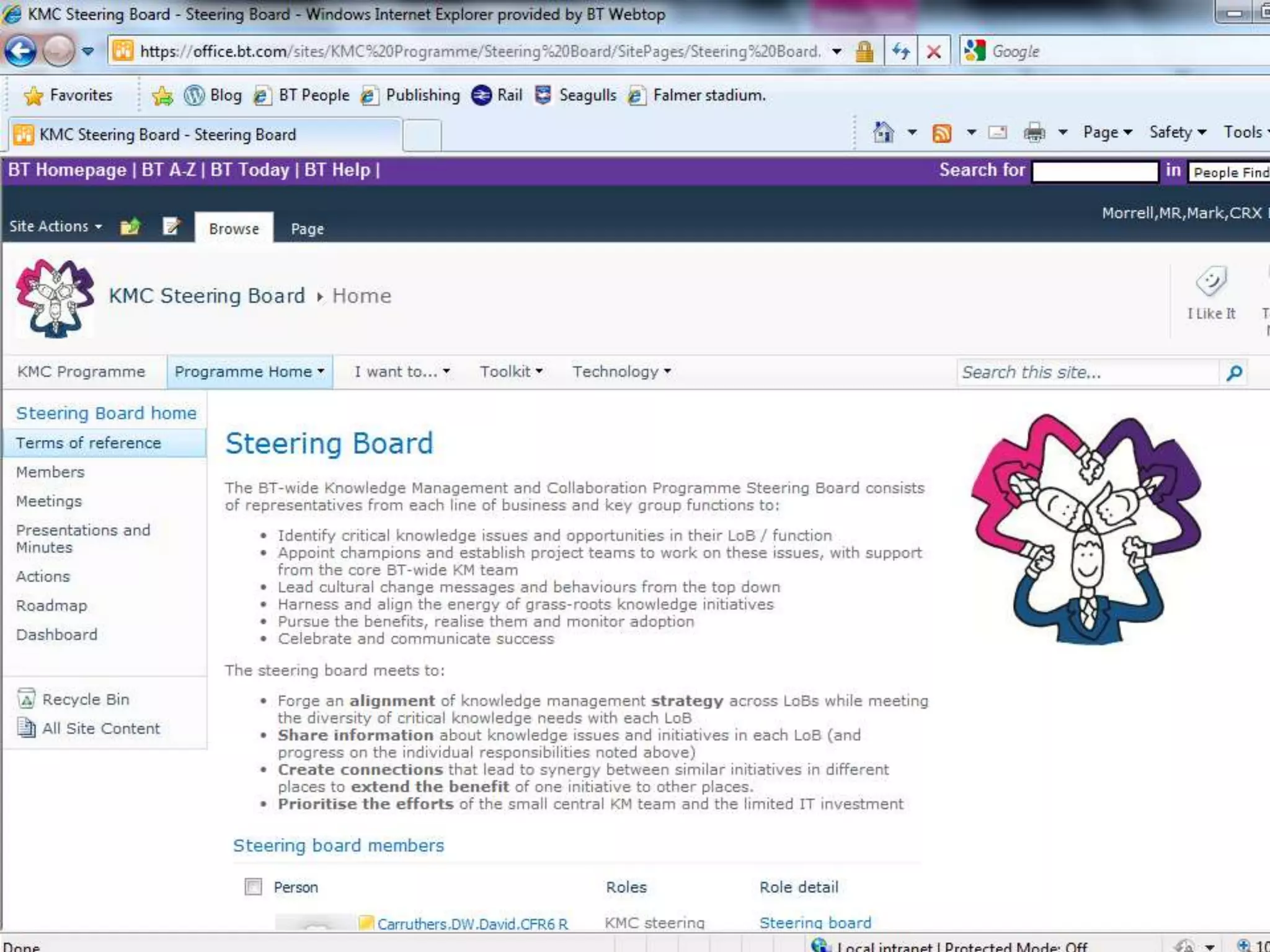The image size is (1270, 952).
Task: Click the security padlock icon
Action: pos(864,51)
